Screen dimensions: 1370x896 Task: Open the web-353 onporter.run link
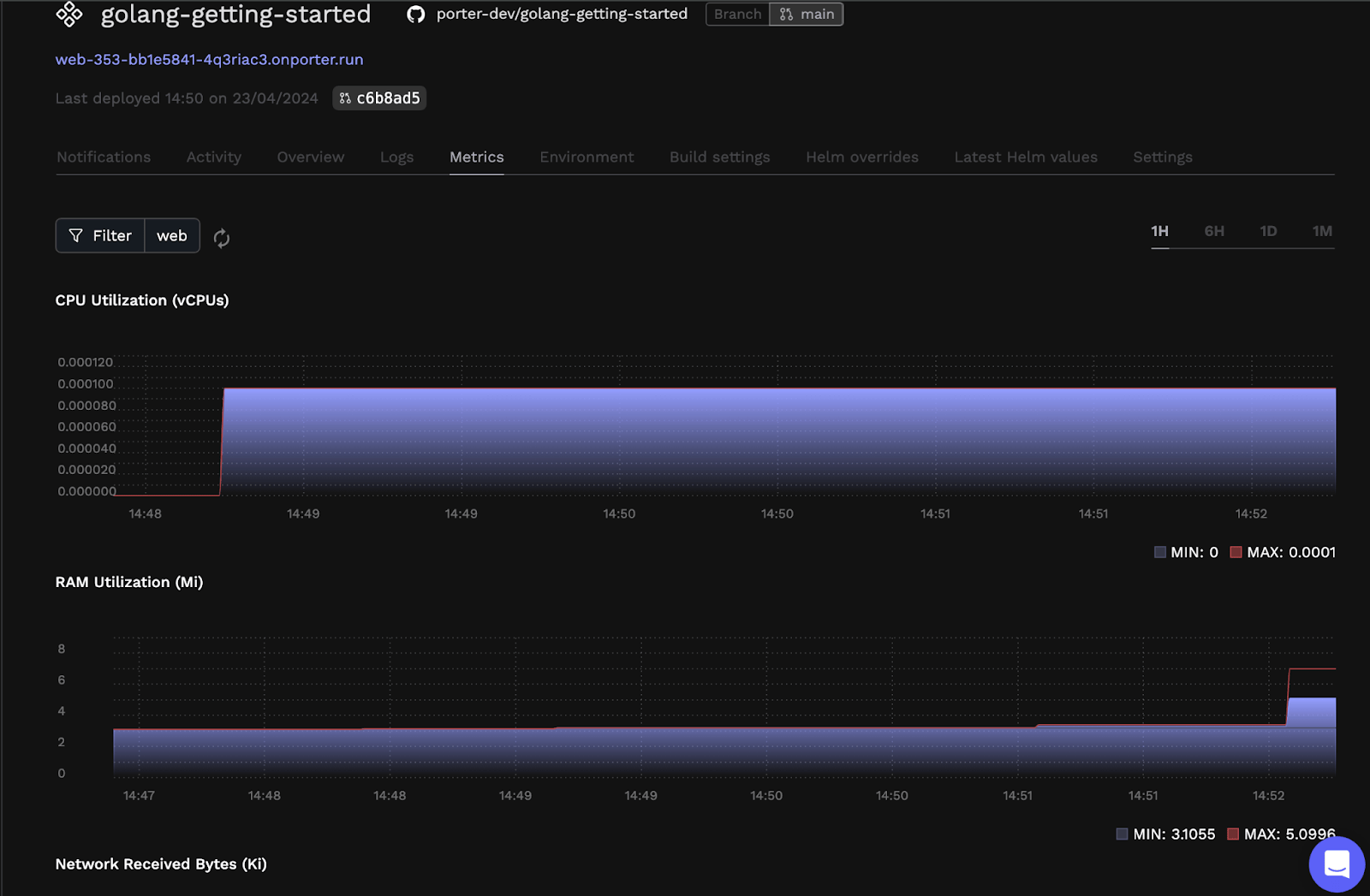click(x=210, y=60)
